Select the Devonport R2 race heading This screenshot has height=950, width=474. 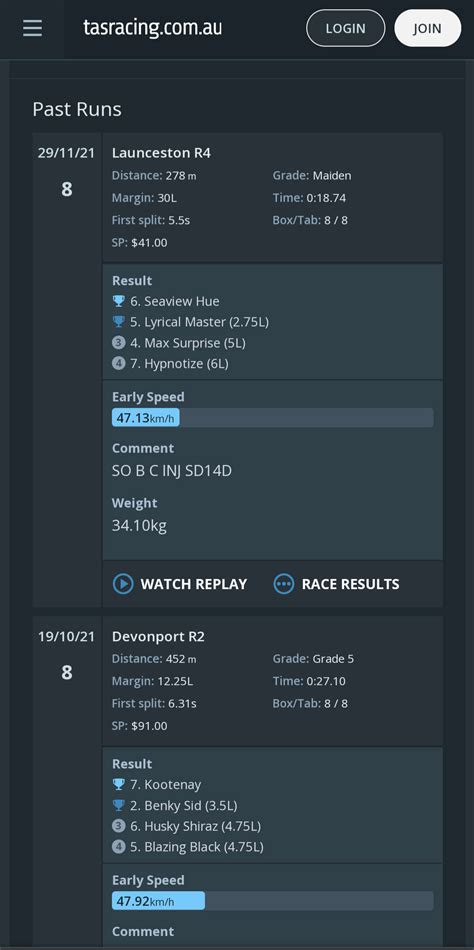click(x=160, y=636)
